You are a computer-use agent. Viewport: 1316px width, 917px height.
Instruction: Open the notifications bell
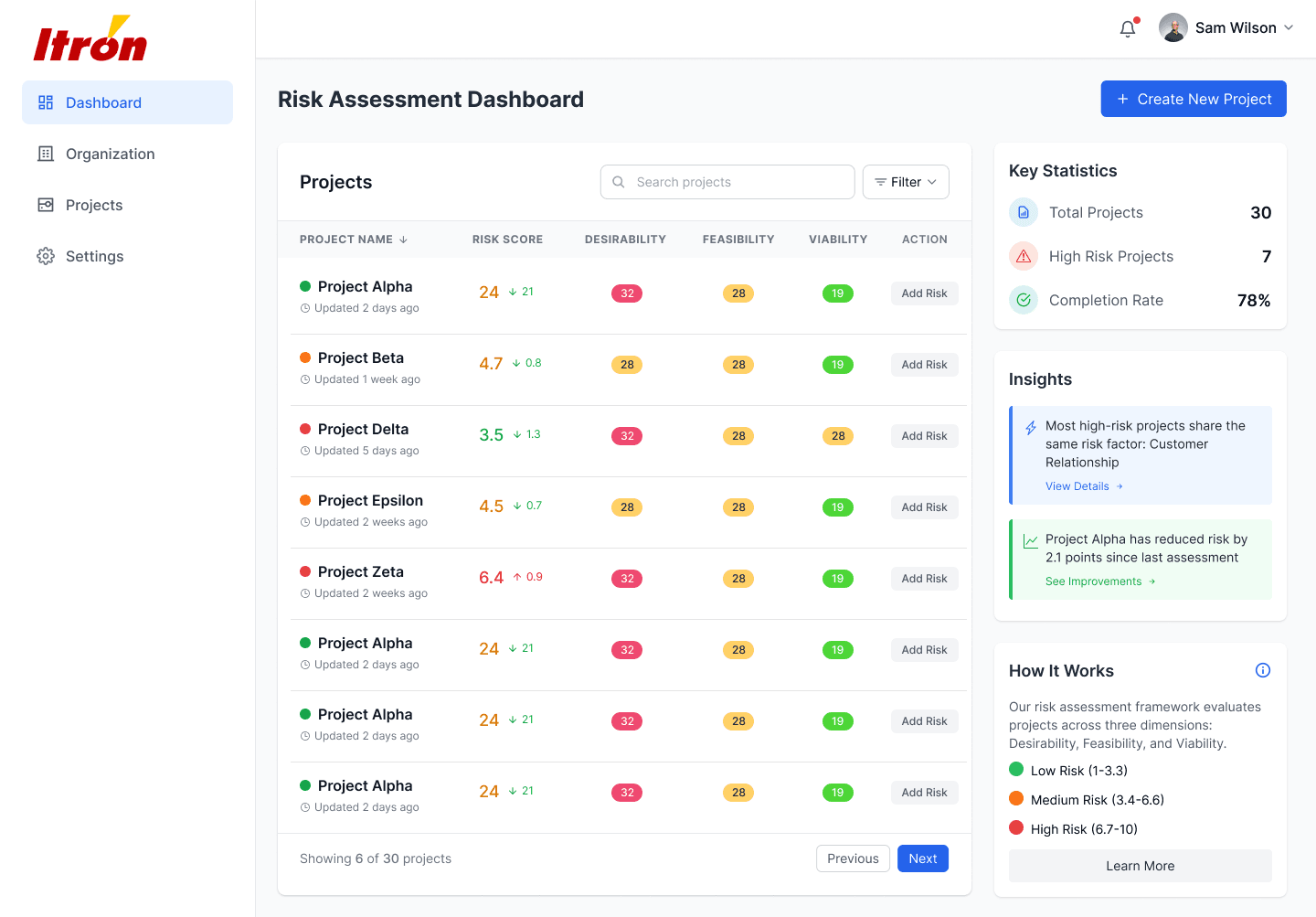(1128, 28)
